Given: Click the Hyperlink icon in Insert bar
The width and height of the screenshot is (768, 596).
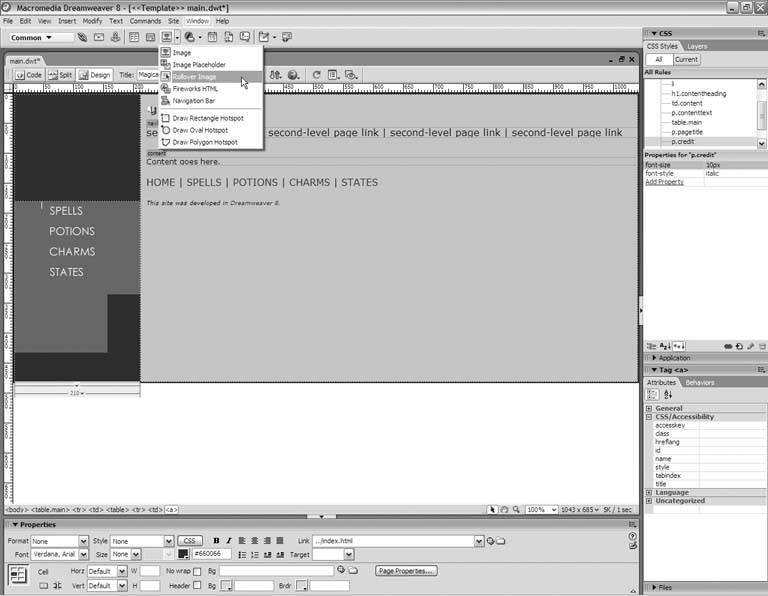Looking at the screenshot, I should point(83,38).
